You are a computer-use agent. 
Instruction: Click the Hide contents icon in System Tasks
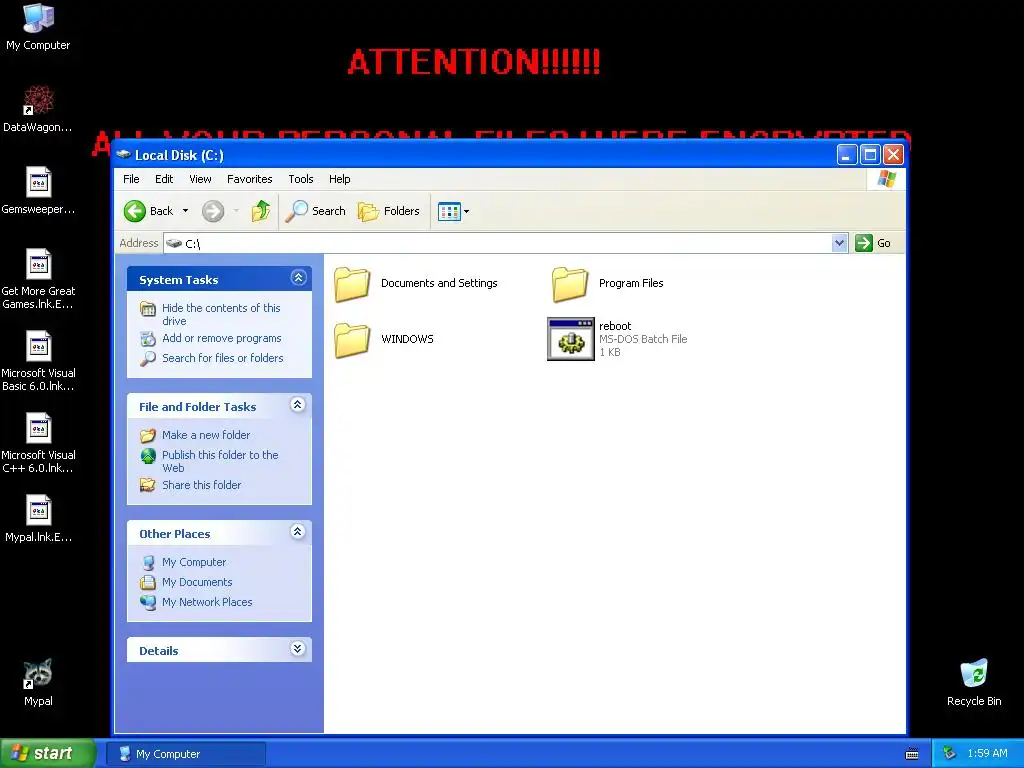click(148, 309)
